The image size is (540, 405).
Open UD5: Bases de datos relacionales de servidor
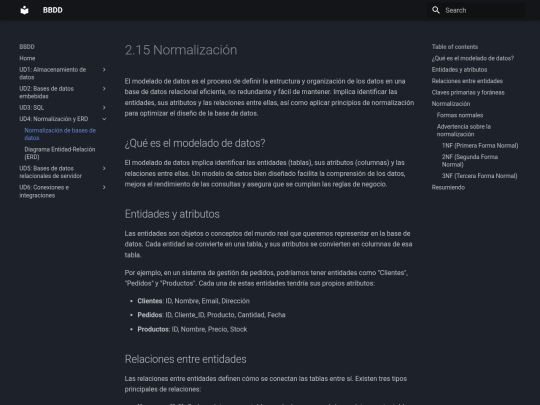point(51,172)
